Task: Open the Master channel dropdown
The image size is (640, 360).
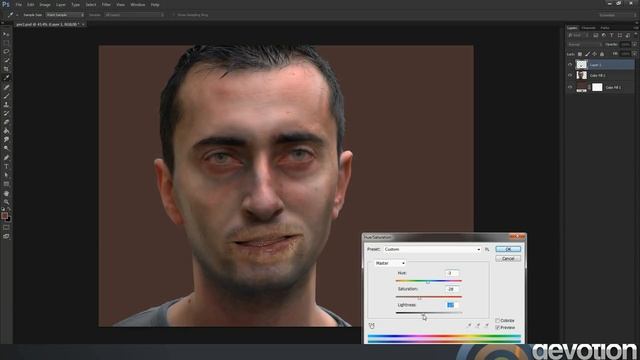Action: click(390, 263)
